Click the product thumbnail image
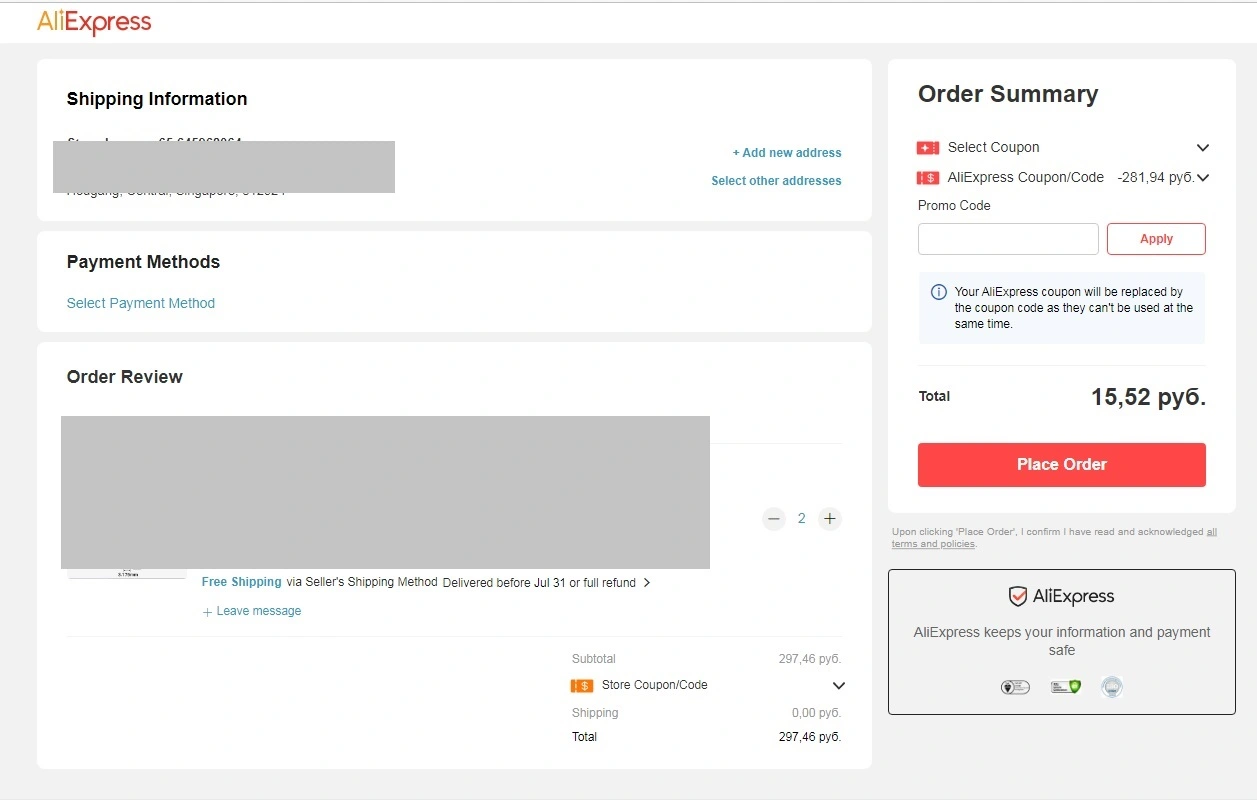Viewport: 1257px width, 800px height. [x=127, y=574]
